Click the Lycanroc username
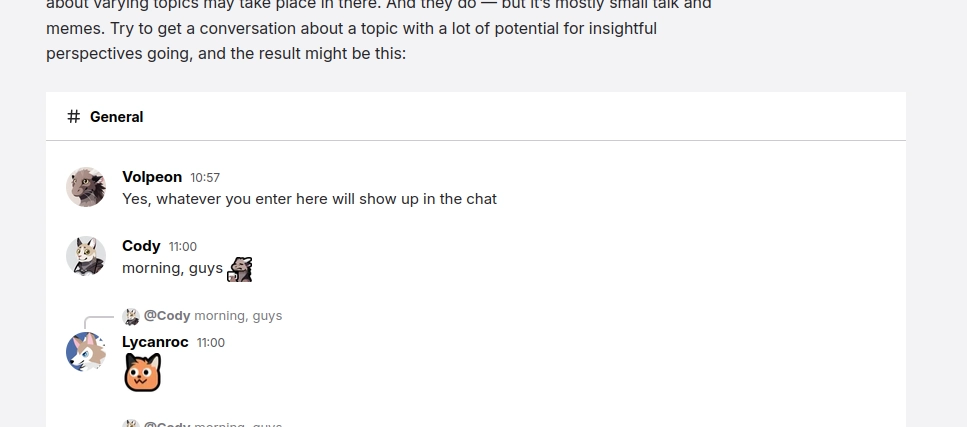The image size is (967, 427). [x=155, y=342]
